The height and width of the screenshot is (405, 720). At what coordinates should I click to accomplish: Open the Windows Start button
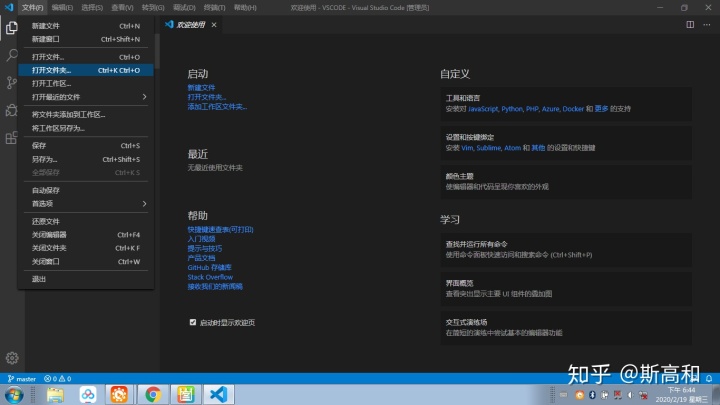pyautogui.click(x=14, y=395)
